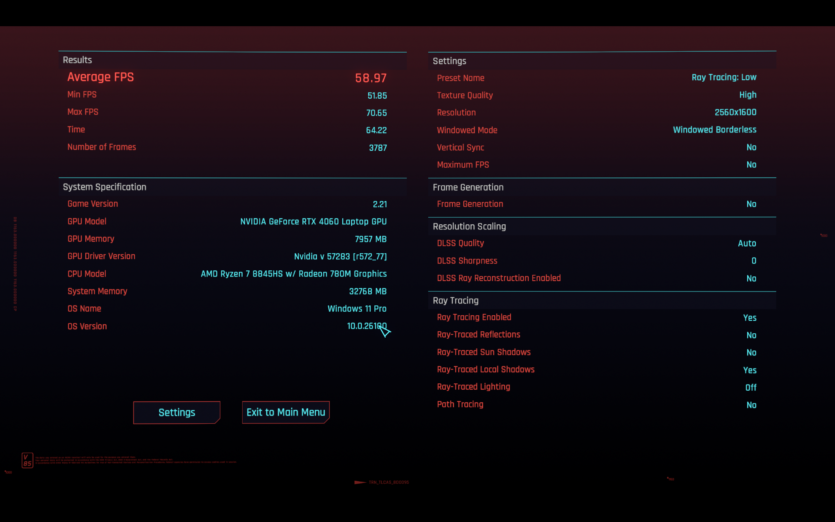
Task: Click the DLSS Ray Reconstruction Enabled label
Action: [x=499, y=278]
